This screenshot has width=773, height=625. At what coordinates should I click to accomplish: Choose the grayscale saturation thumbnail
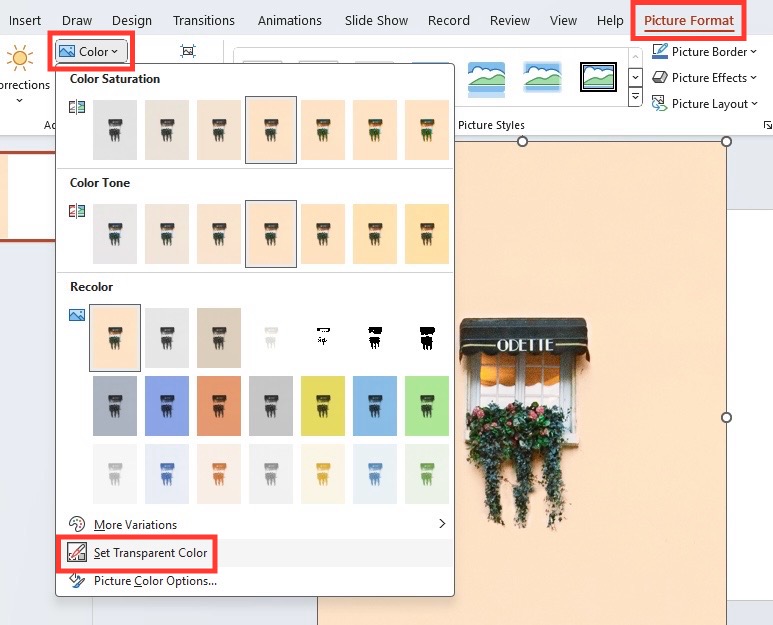115,130
